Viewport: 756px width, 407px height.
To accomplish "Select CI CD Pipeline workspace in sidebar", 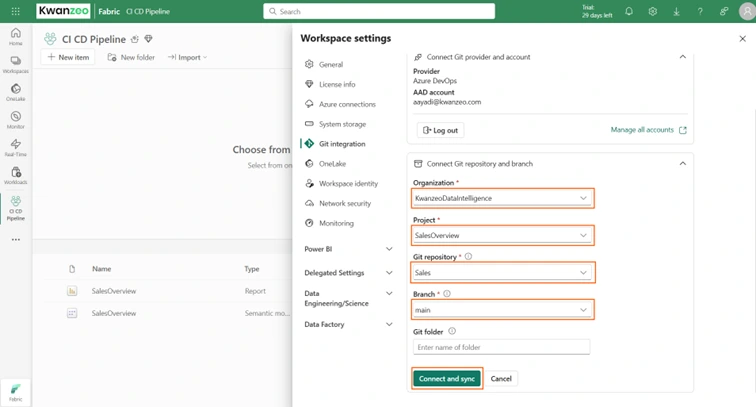I will point(15,208).
